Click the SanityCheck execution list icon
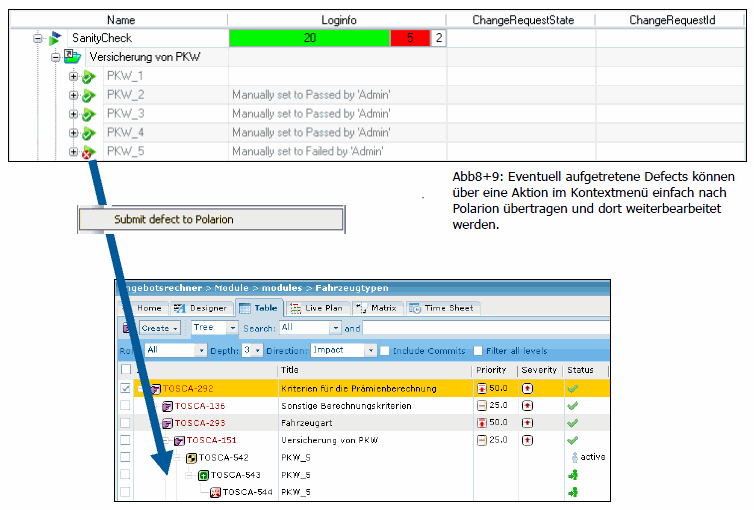The width and height of the screenshot is (754, 510). (55, 38)
